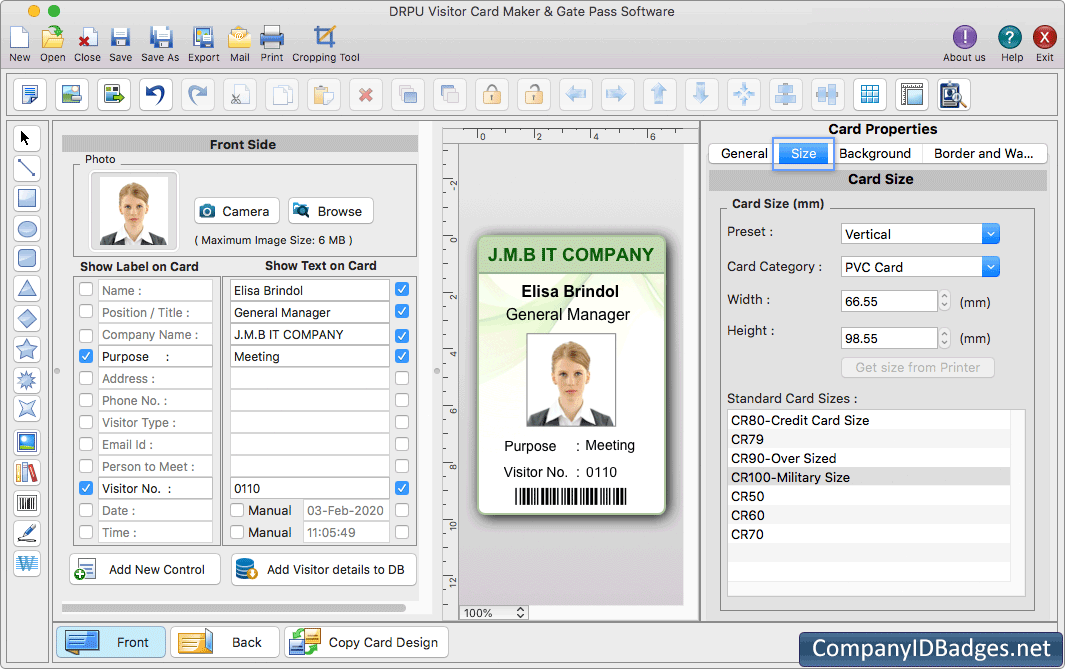Click the Print icon
This screenshot has width=1065, height=669.
coord(272,38)
